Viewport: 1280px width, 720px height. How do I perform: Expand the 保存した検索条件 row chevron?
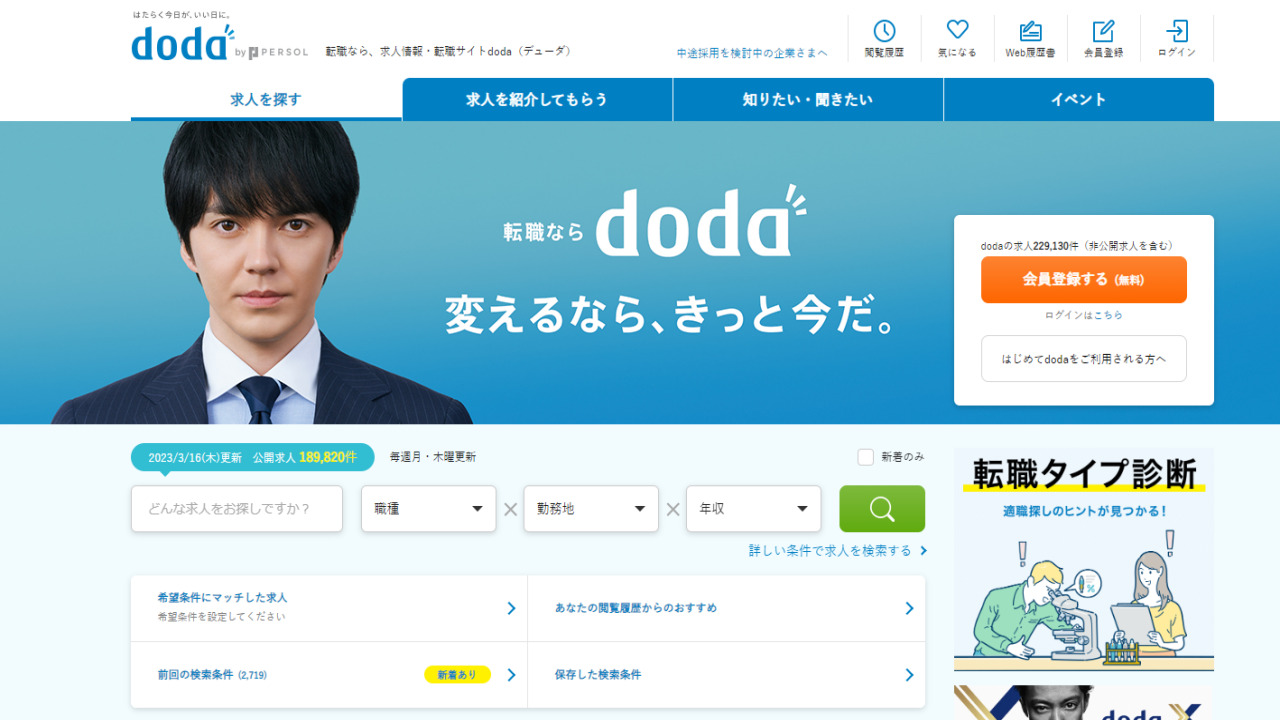[909, 675]
